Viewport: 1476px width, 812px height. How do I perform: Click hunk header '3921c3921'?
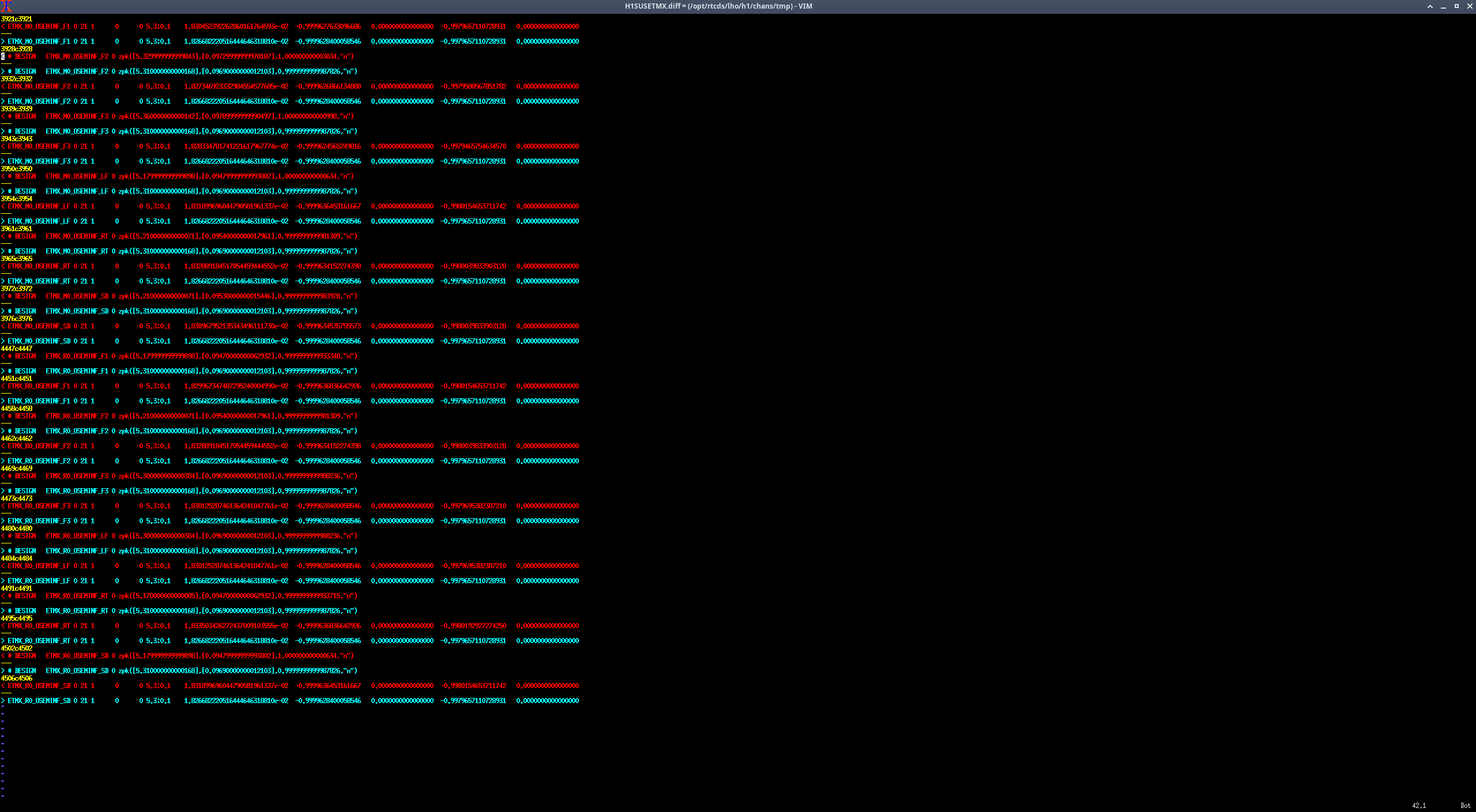(x=17, y=19)
